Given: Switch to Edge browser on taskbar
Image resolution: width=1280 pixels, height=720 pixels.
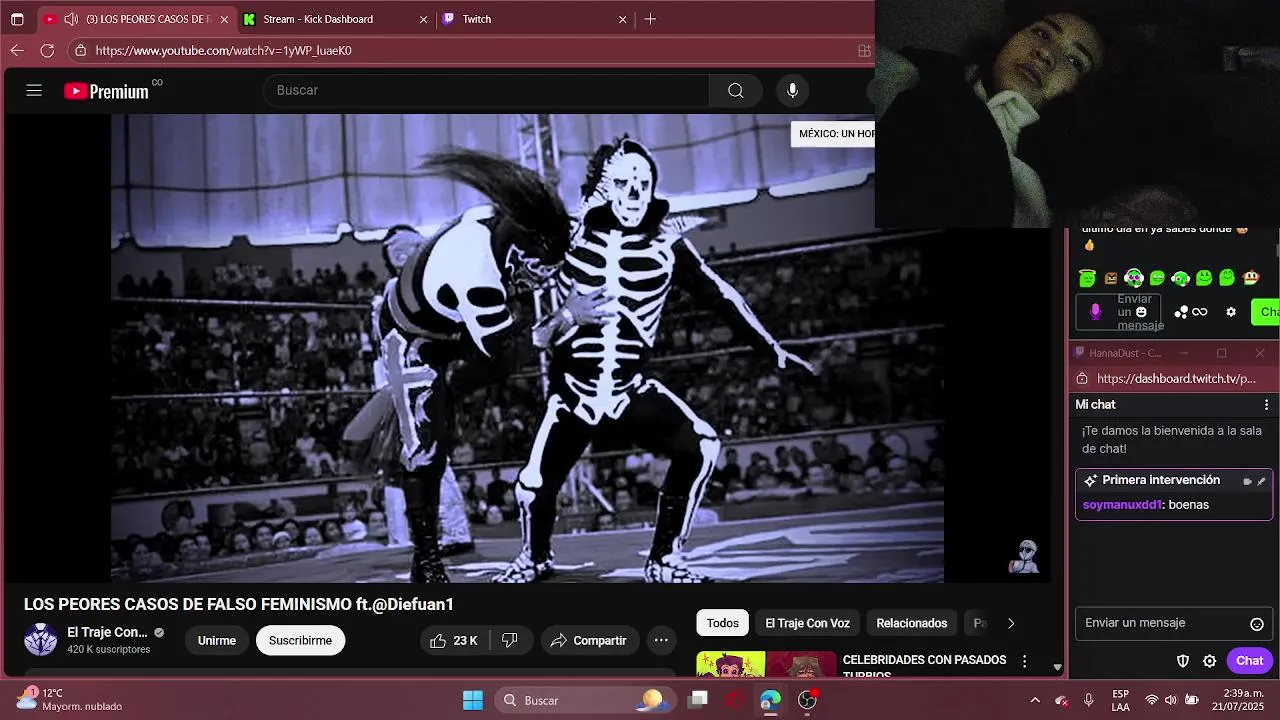Looking at the screenshot, I should [770, 700].
